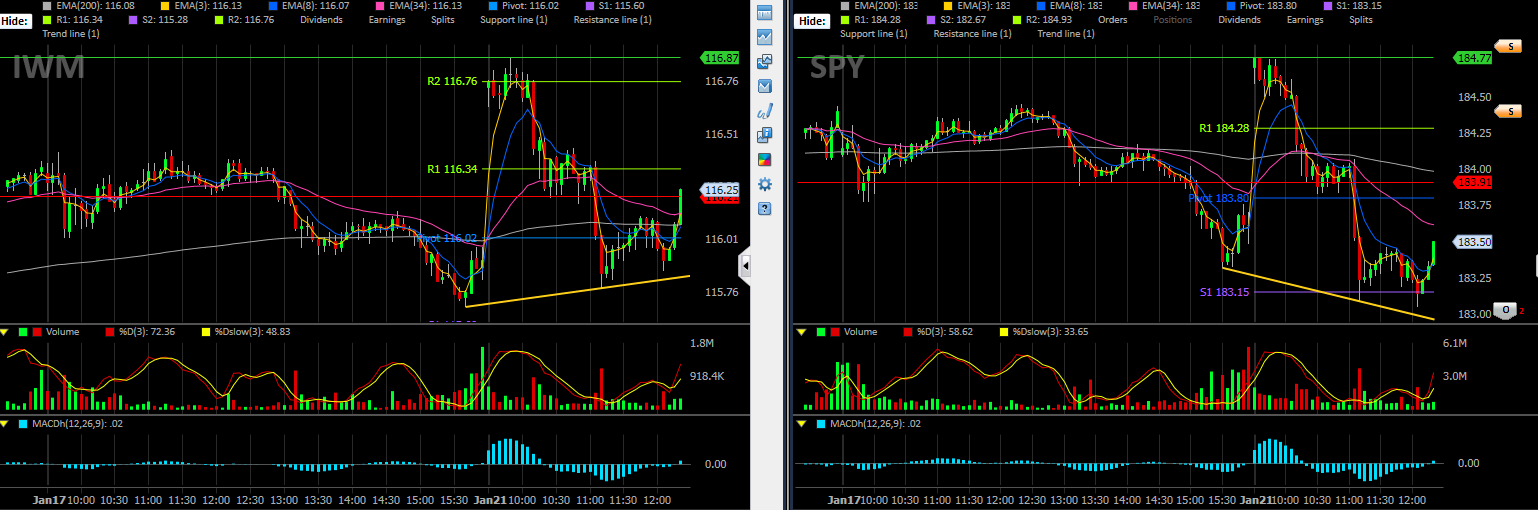1538x510 pixels.
Task: Toggle IWM %Dslow(3) legend
Action: tap(246, 332)
